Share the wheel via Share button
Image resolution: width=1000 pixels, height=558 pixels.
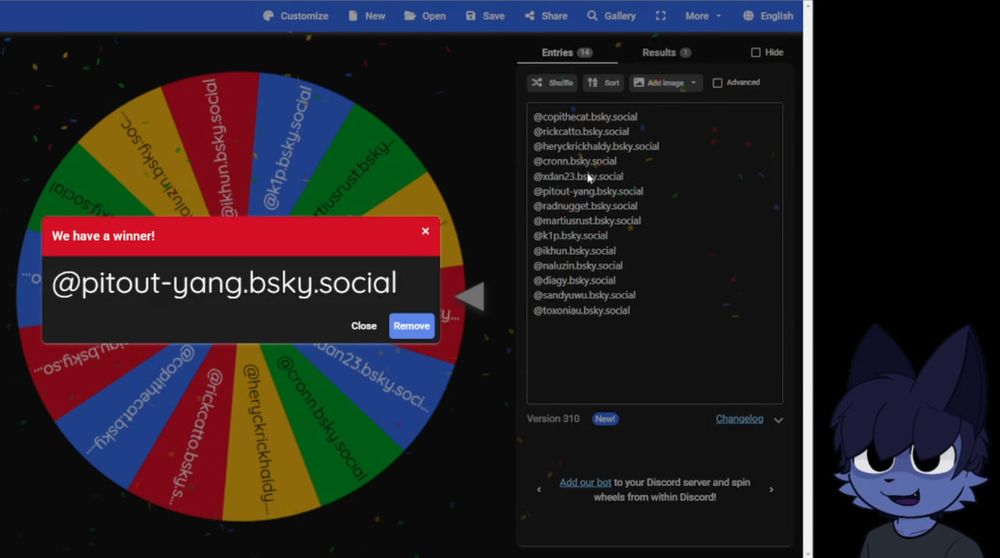(546, 16)
